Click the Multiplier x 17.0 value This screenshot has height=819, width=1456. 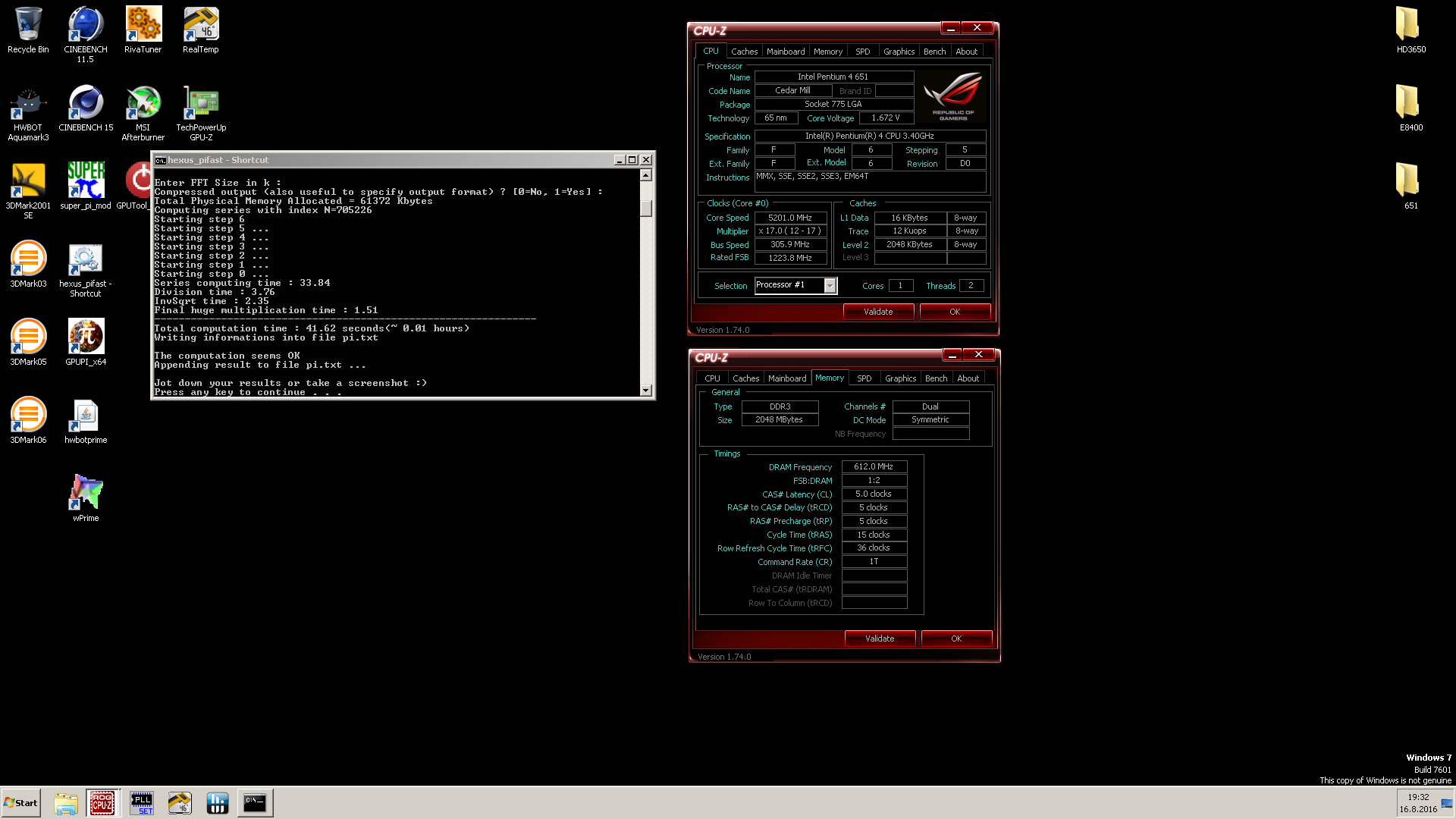(x=790, y=231)
